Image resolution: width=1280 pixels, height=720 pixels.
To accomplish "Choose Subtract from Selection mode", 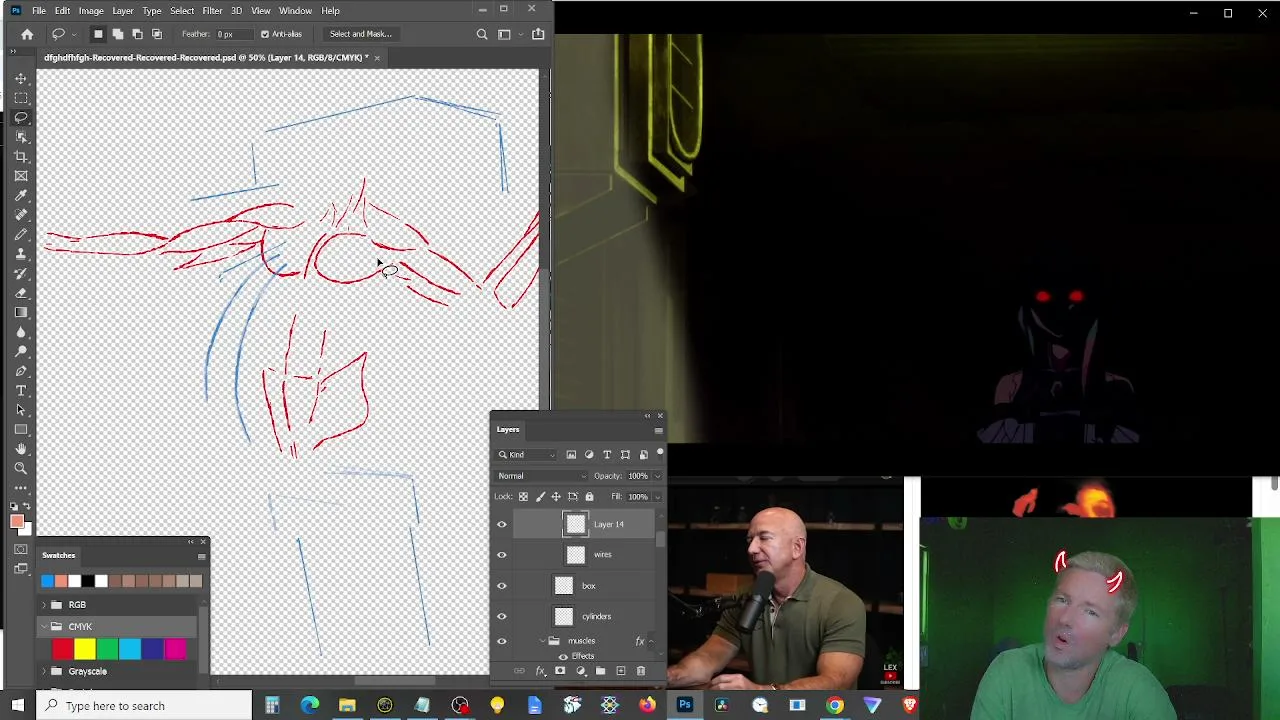I will 137,34.
